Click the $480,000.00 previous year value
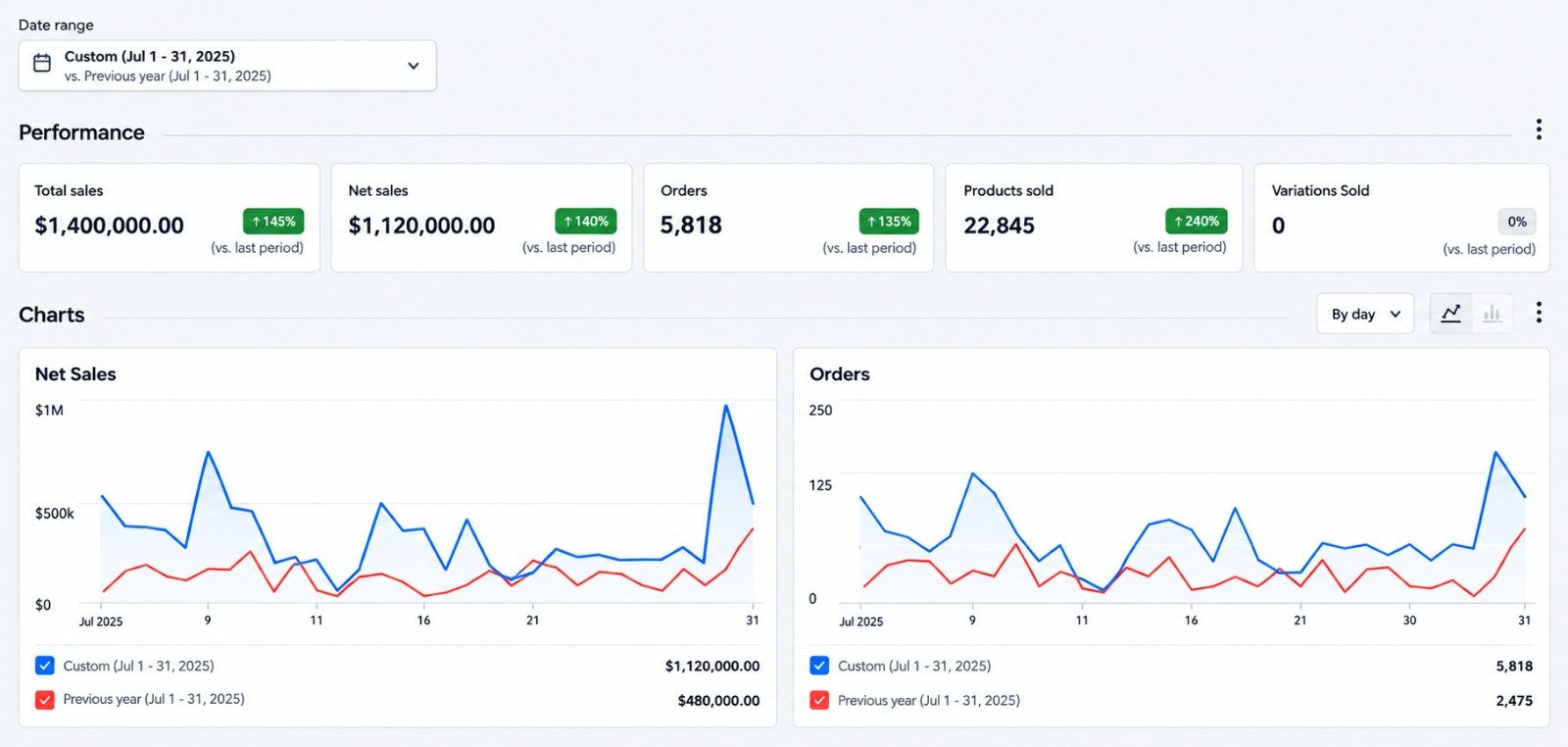Image resolution: width=1568 pixels, height=747 pixels. click(x=718, y=701)
